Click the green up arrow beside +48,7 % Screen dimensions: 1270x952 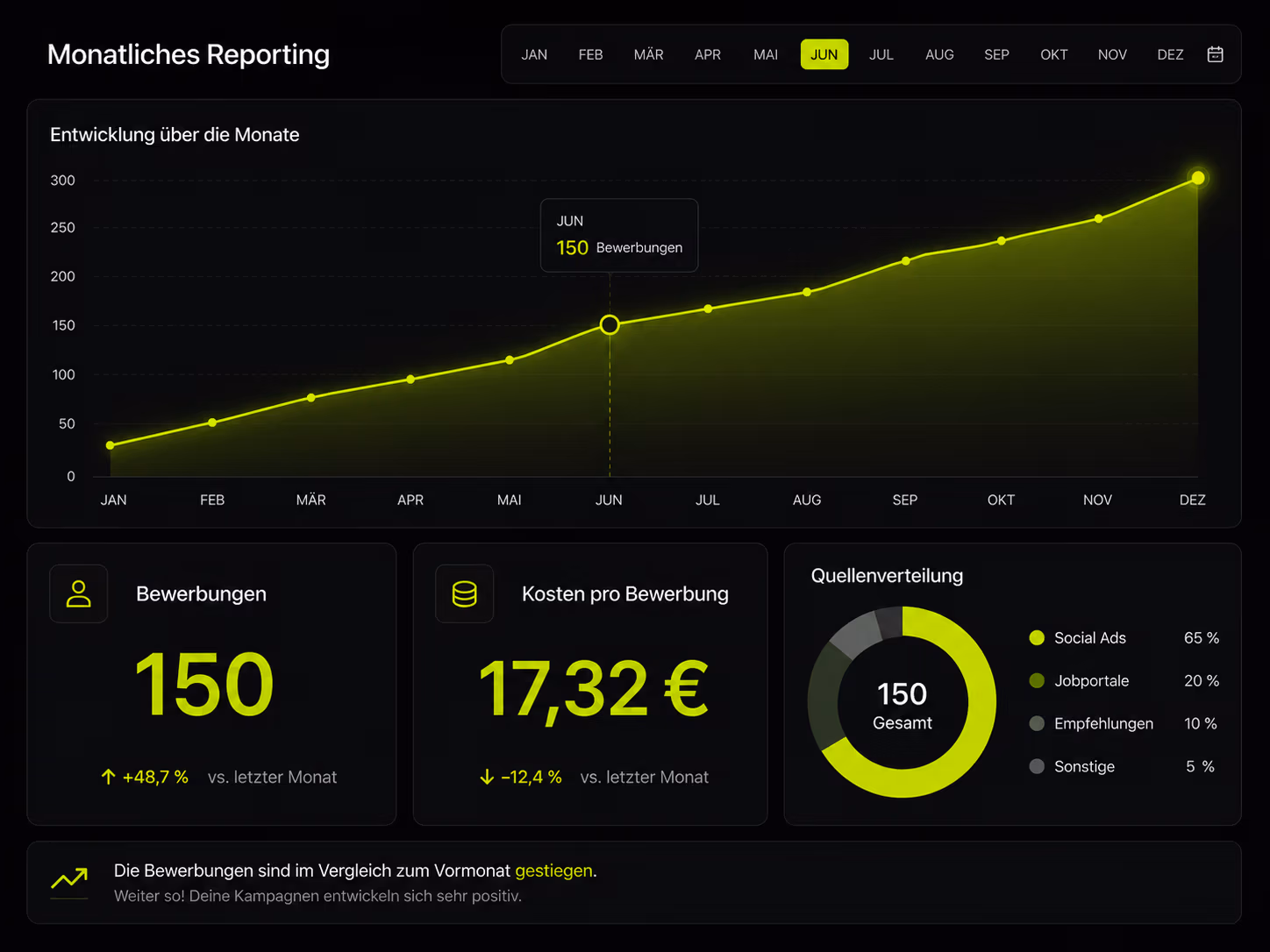click(108, 777)
